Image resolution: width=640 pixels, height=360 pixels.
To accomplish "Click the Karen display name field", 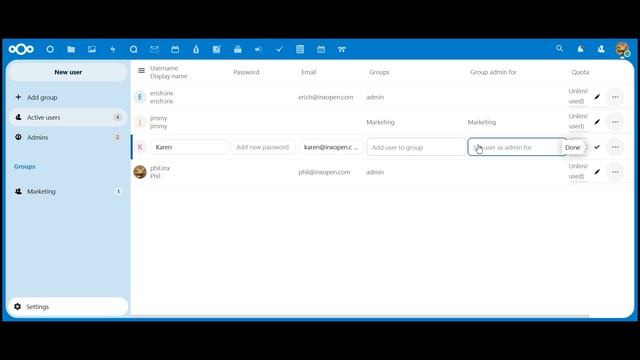I will coord(189,147).
